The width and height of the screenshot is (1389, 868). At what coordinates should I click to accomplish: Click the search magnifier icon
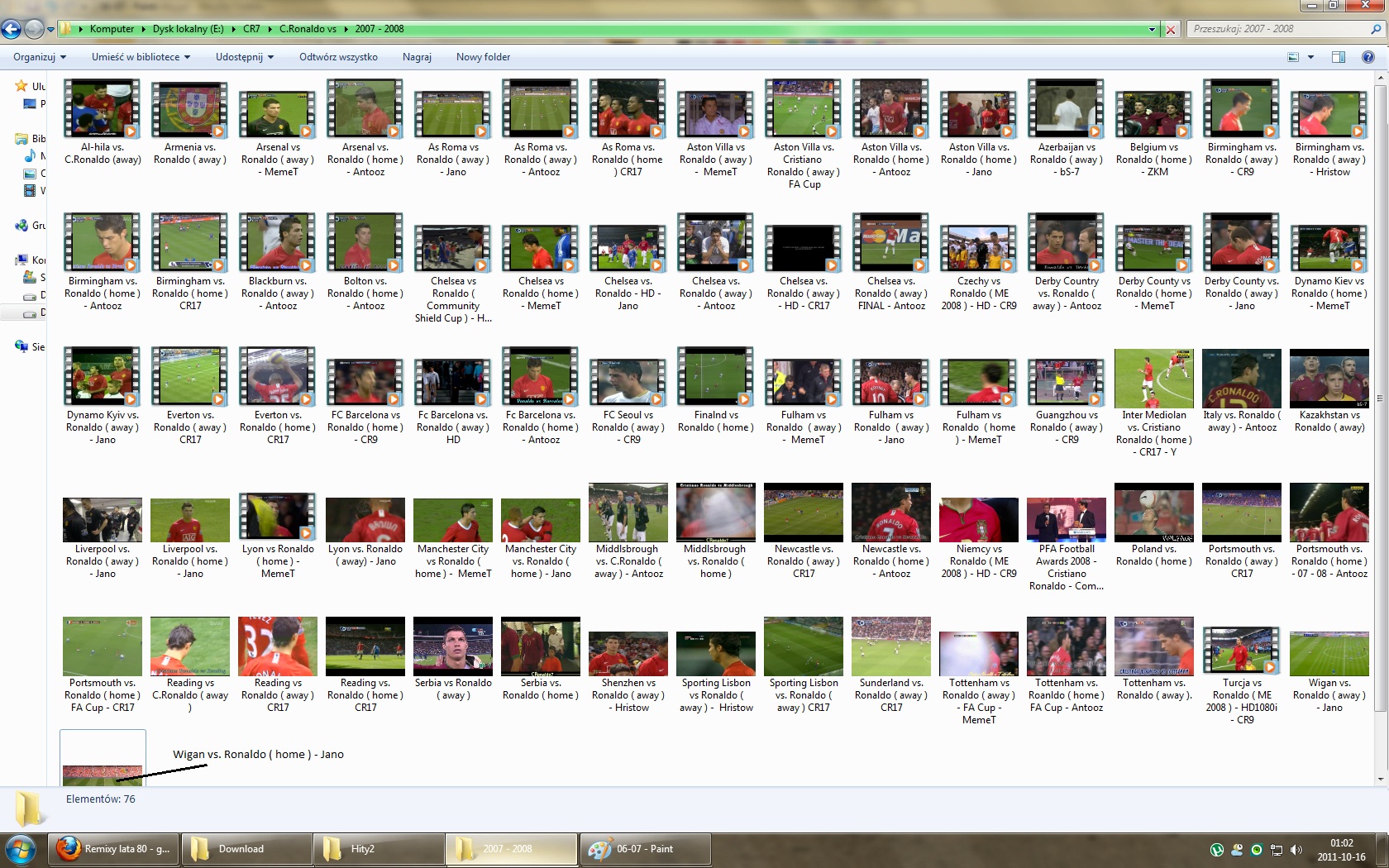tap(1377, 29)
